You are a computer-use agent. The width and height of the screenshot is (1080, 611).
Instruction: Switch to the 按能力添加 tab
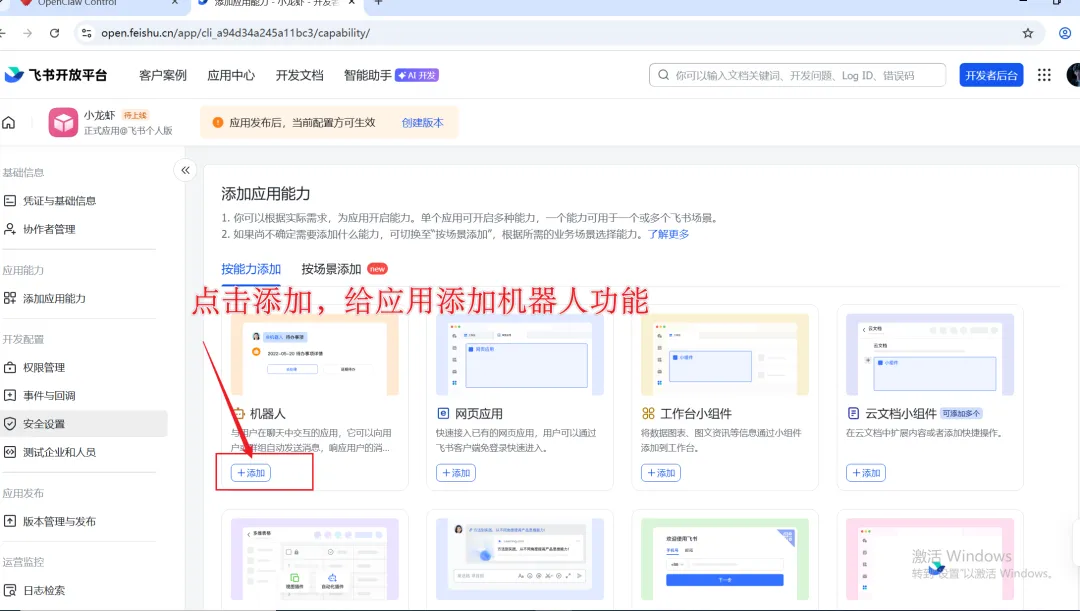[x=251, y=269]
